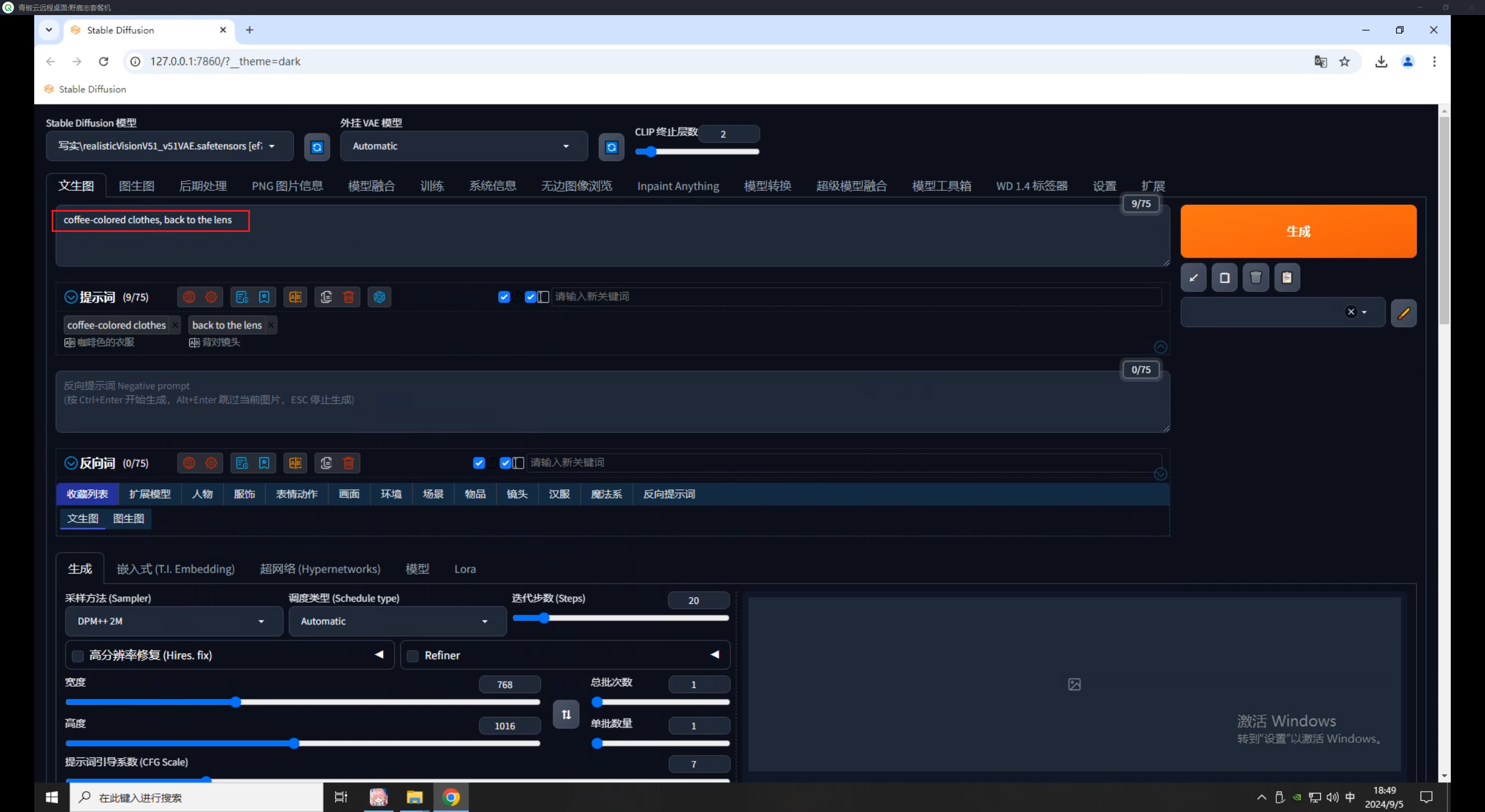Click negative prompt text area
This screenshot has height=812, width=1485.
click(613, 401)
